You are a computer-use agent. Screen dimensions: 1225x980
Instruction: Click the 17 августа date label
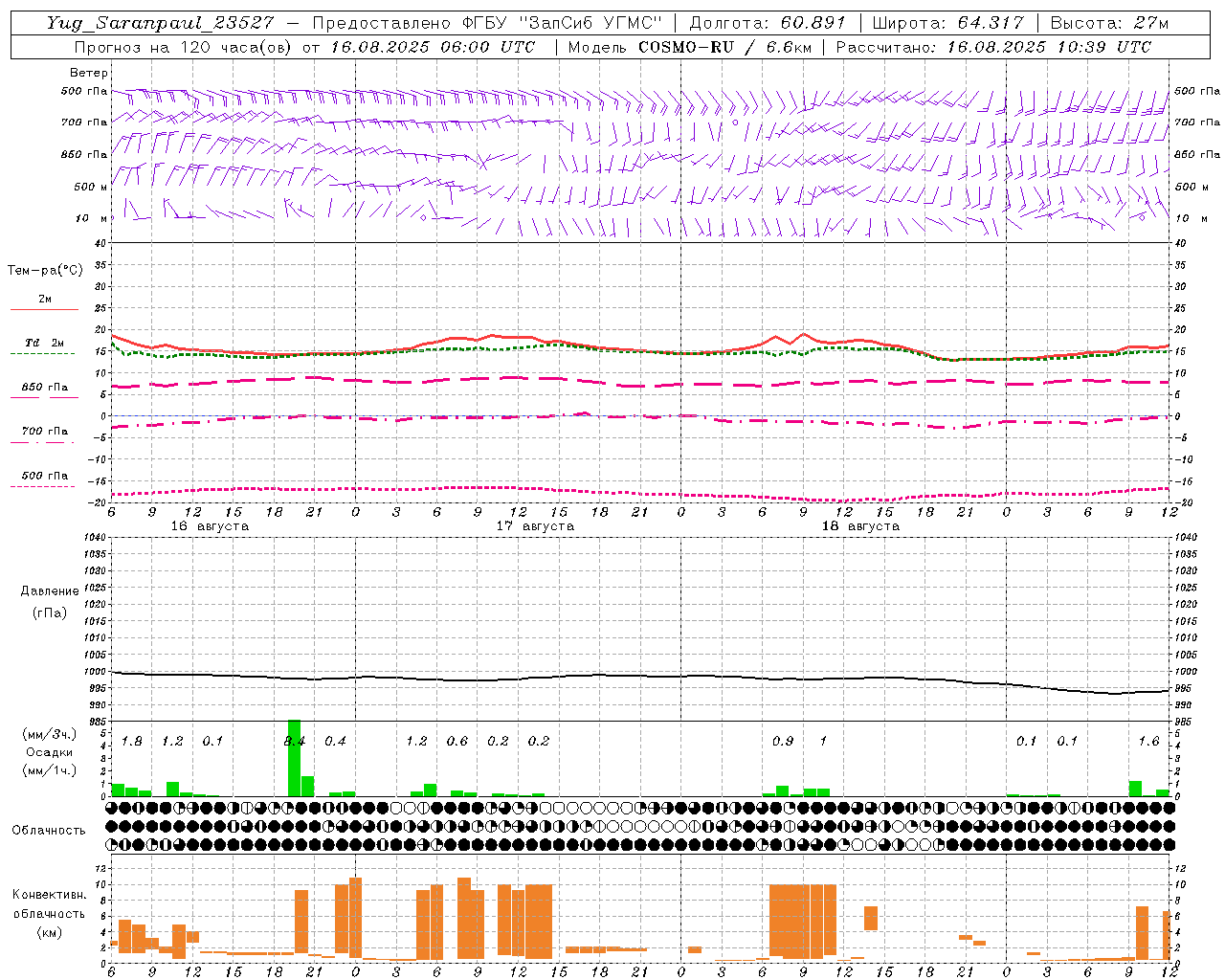pyautogui.click(x=535, y=526)
